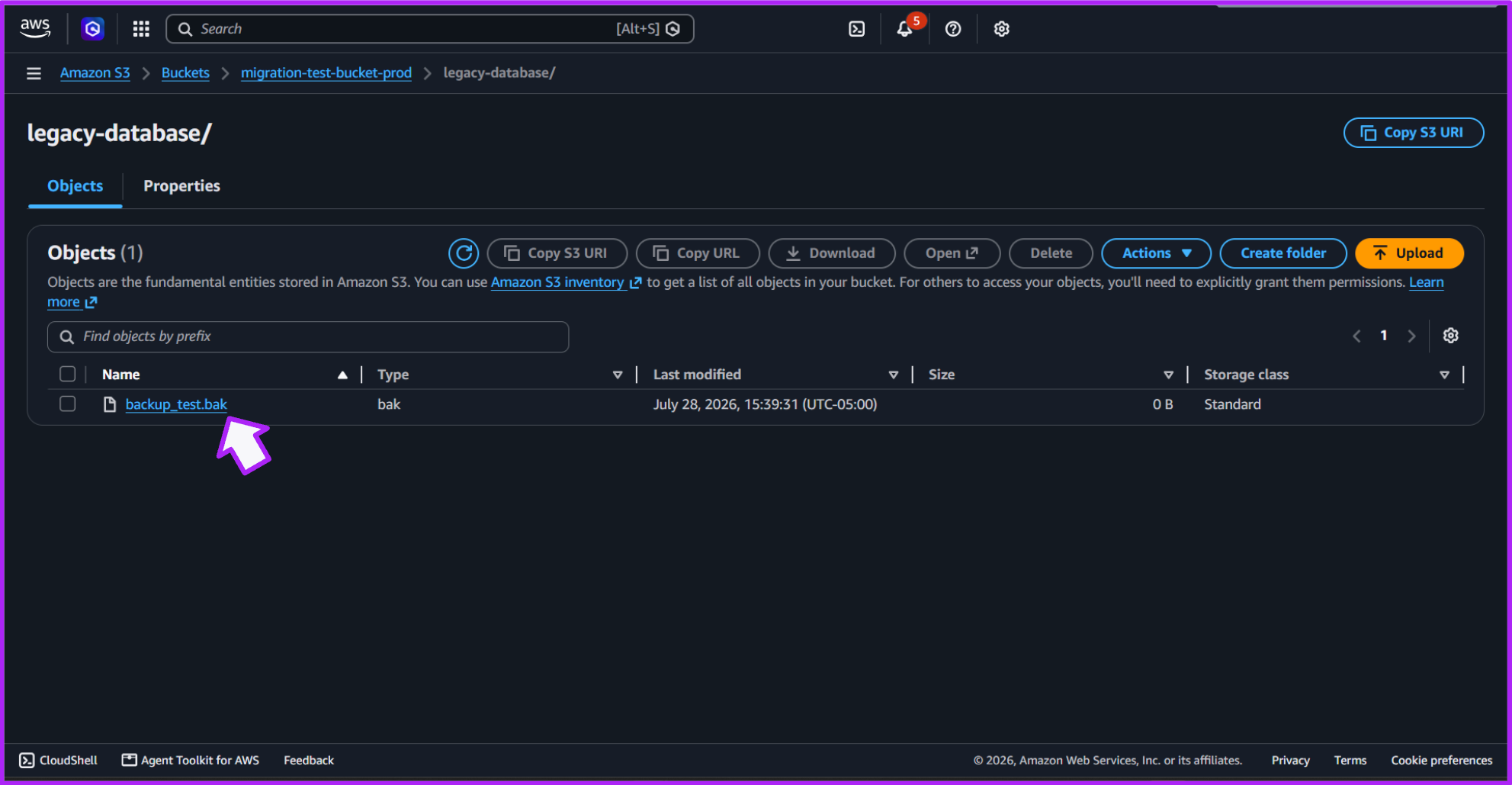Open the console settings gear in top bar
The image size is (1512, 785).
click(1001, 29)
